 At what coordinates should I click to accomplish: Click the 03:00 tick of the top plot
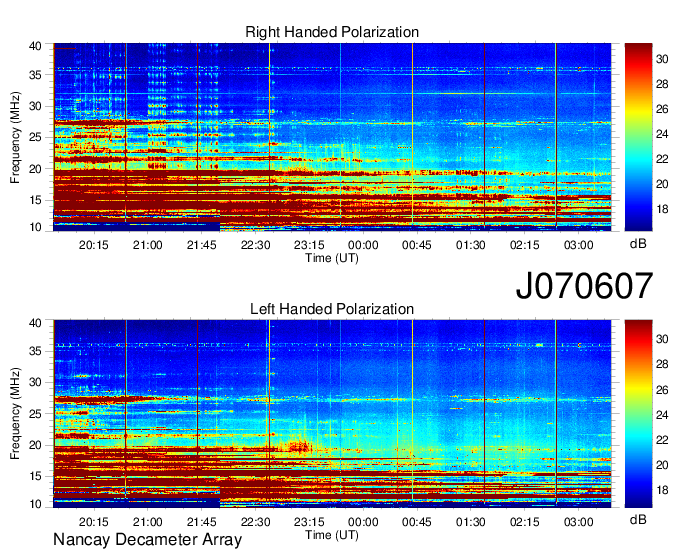pyautogui.click(x=579, y=245)
